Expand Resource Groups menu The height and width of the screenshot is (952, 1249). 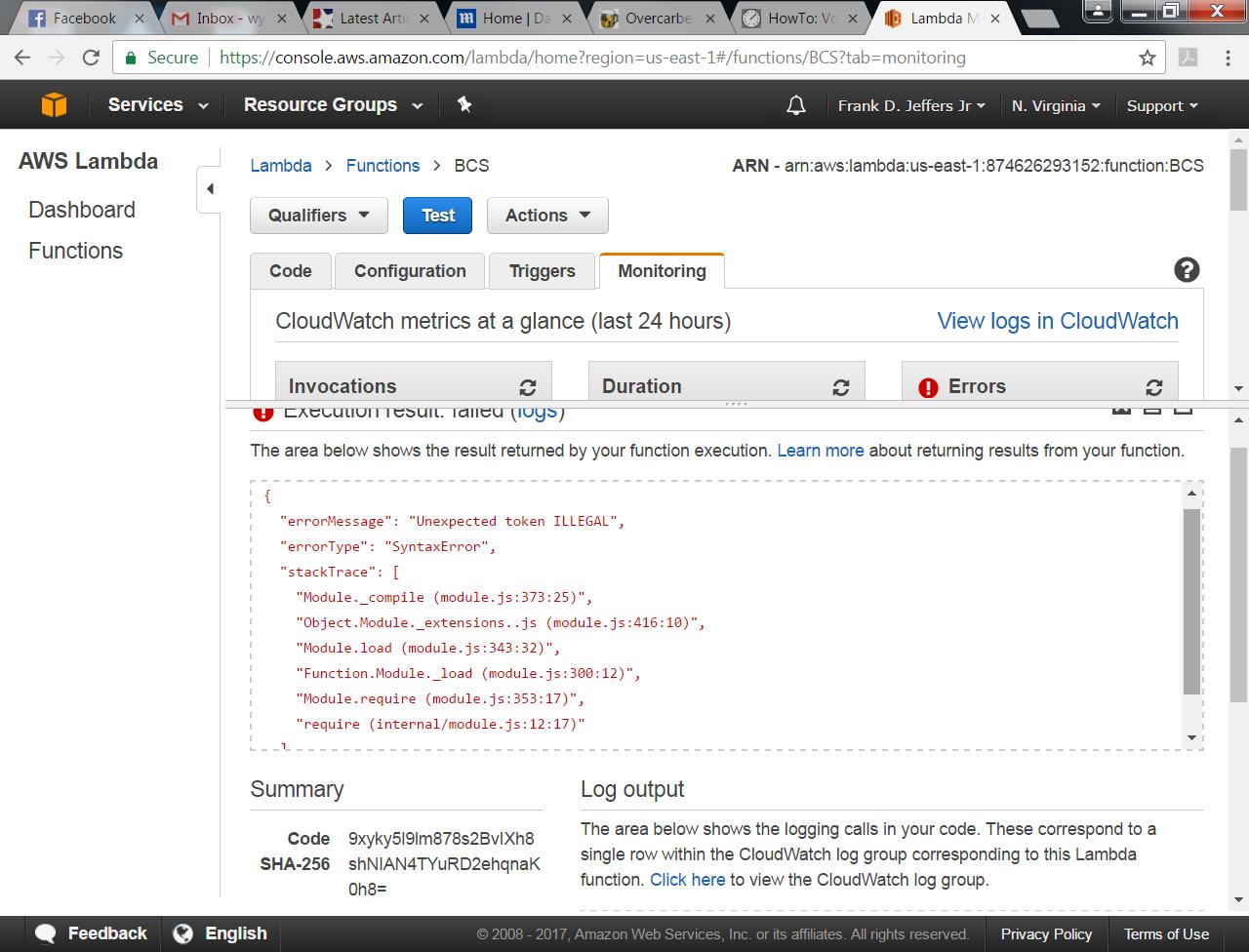pos(333,104)
